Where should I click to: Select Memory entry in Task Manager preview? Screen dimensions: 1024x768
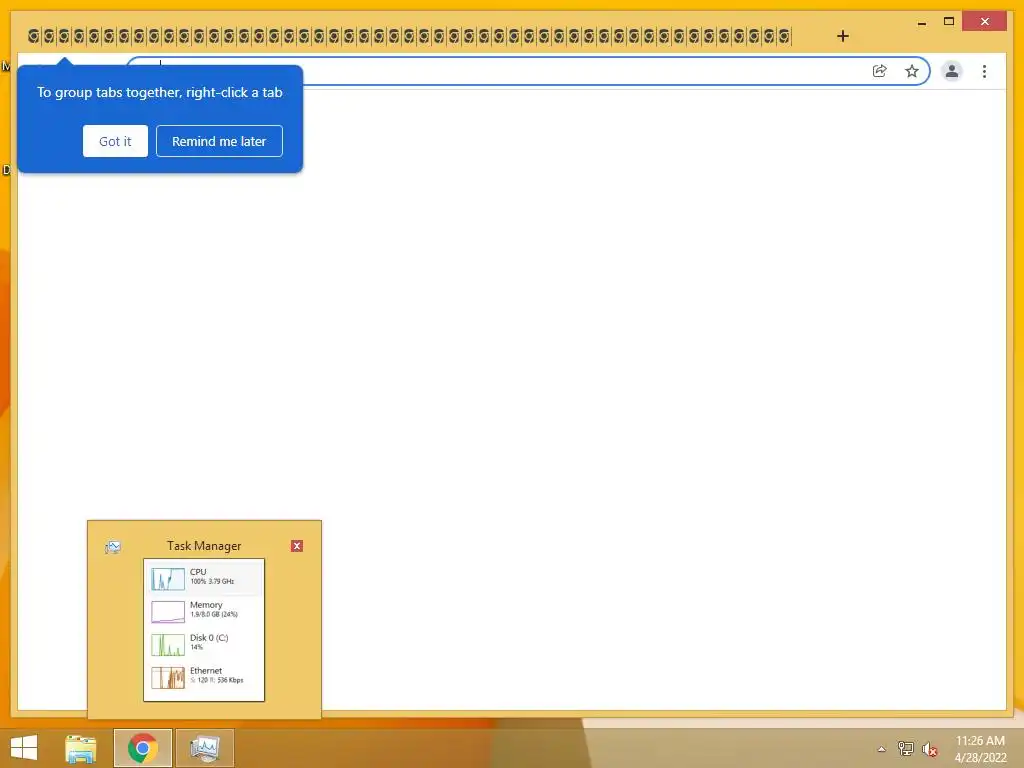tap(204, 611)
